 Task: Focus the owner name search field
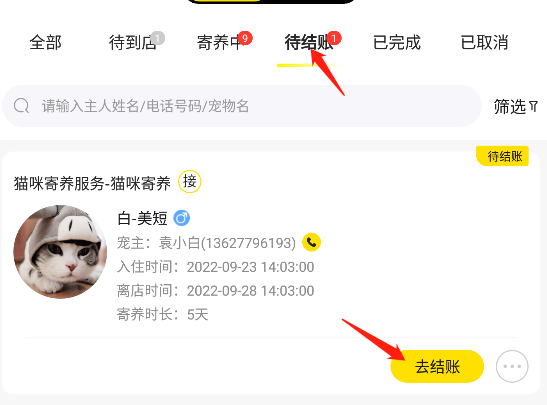click(242, 106)
